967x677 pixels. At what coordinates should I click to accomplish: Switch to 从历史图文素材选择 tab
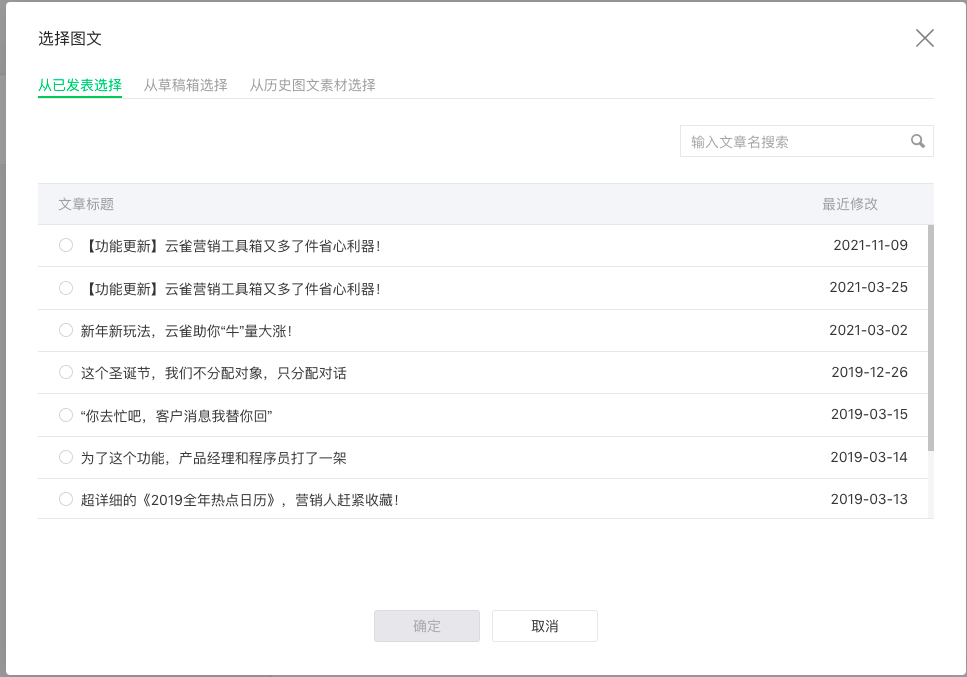pos(313,85)
